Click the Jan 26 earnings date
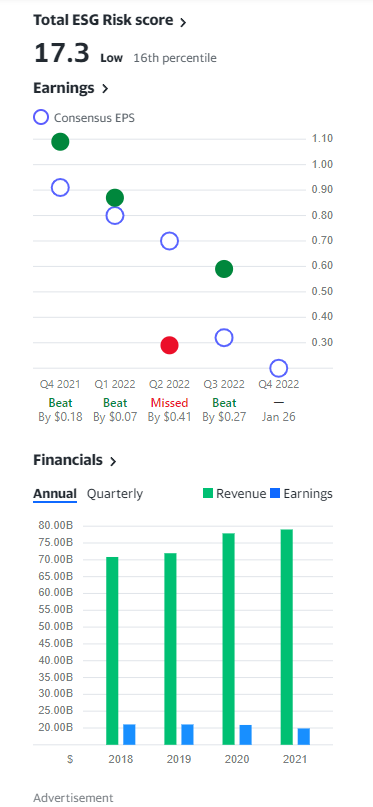This screenshot has height=807, width=373. tap(278, 417)
